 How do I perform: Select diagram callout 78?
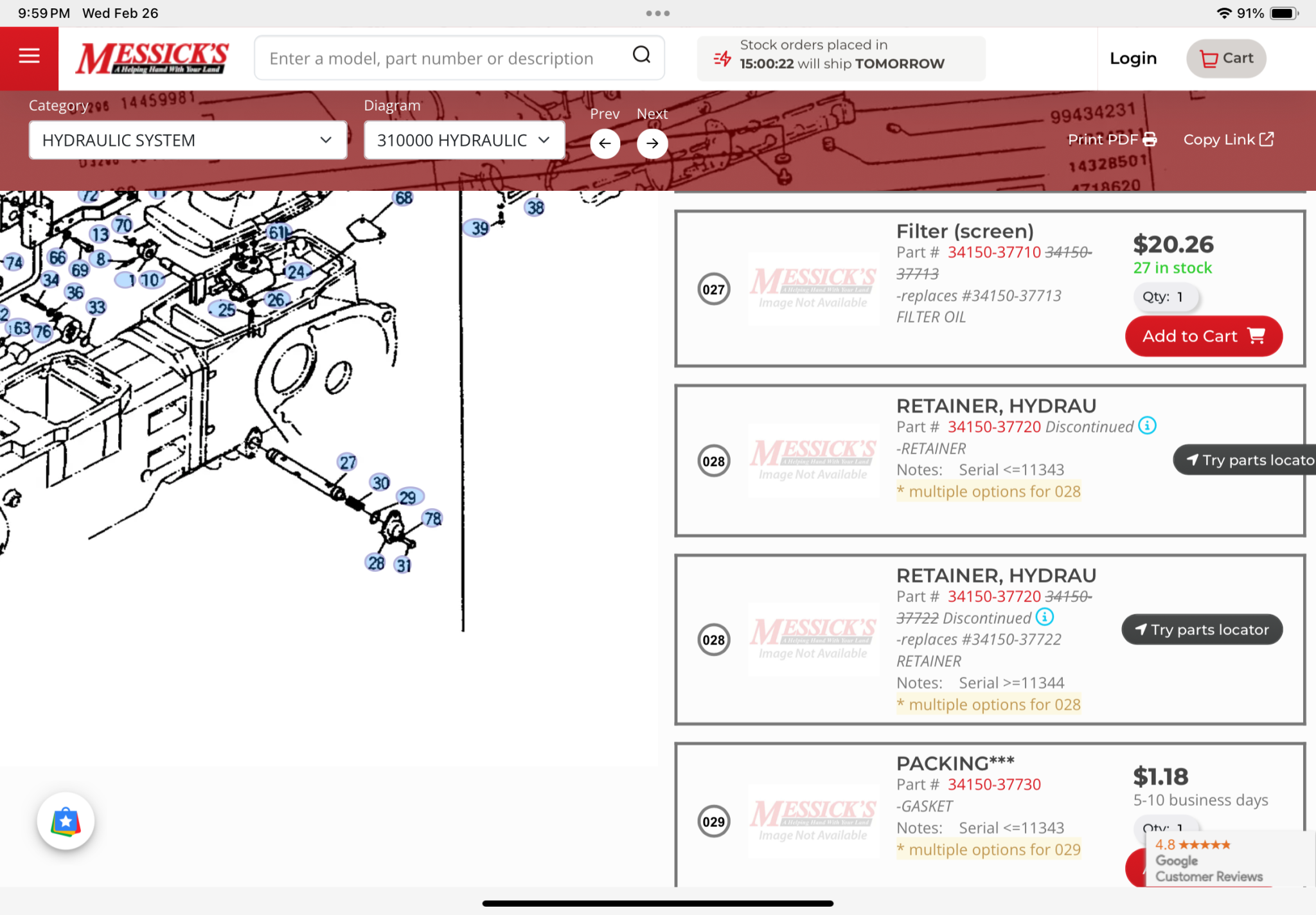point(432,519)
